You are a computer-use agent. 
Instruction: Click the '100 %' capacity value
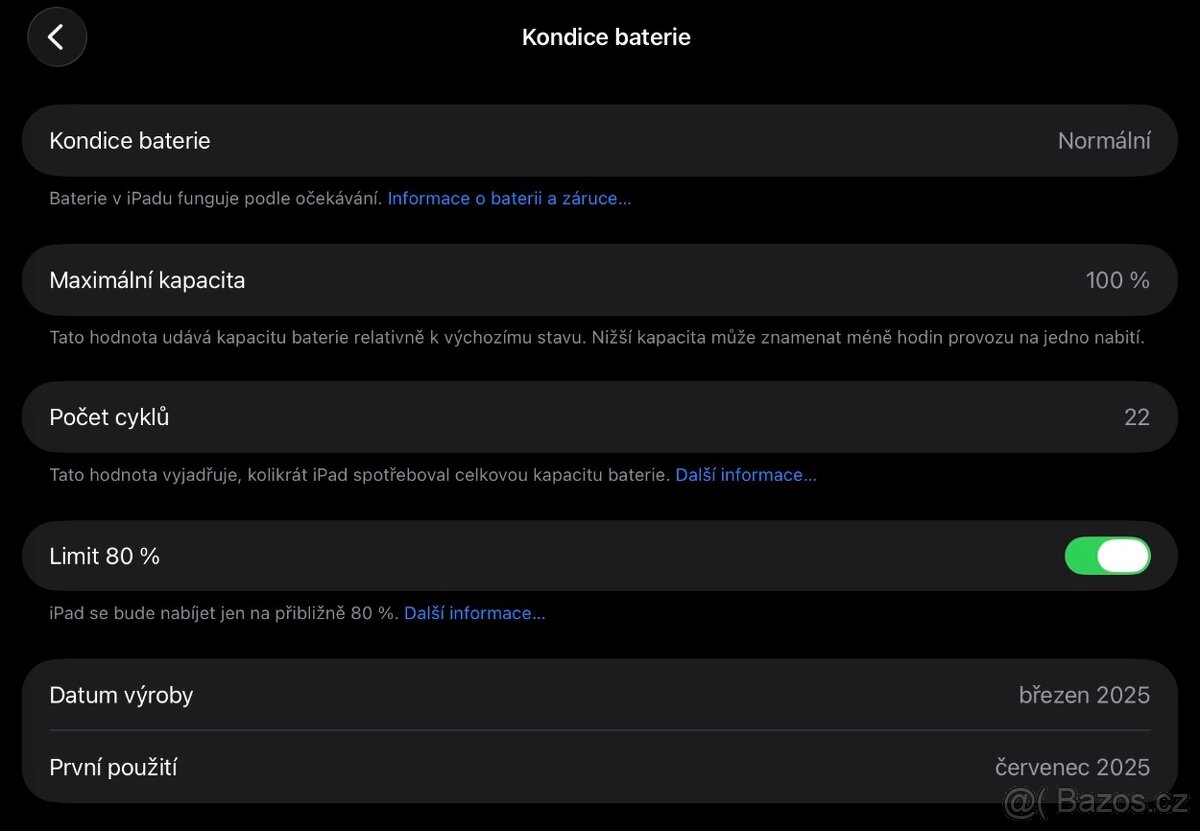pos(1117,280)
